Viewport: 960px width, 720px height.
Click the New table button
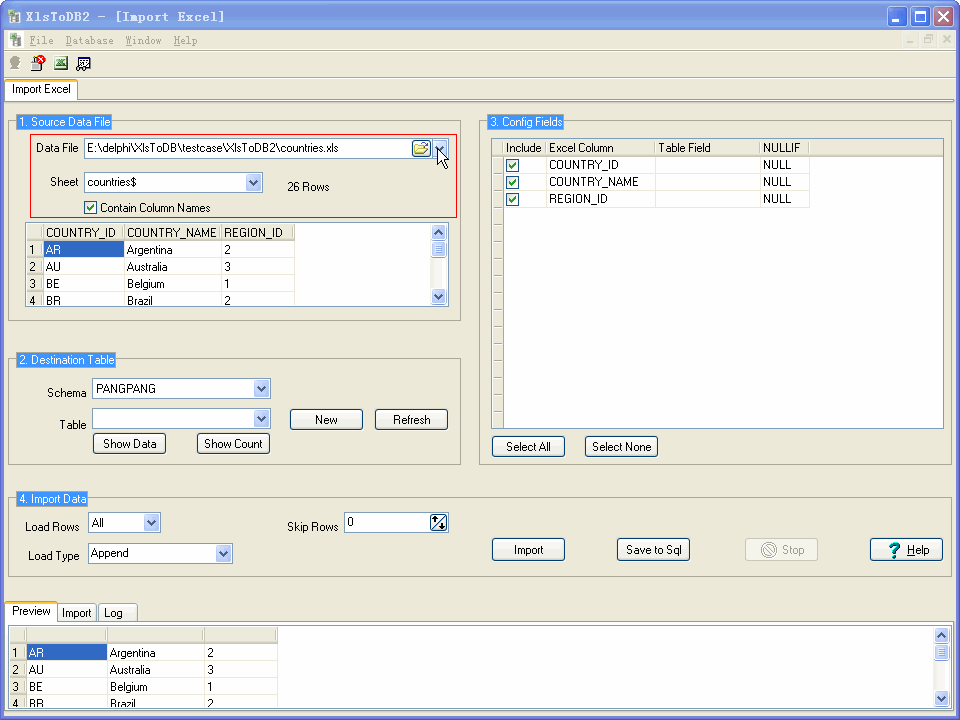coord(326,420)
